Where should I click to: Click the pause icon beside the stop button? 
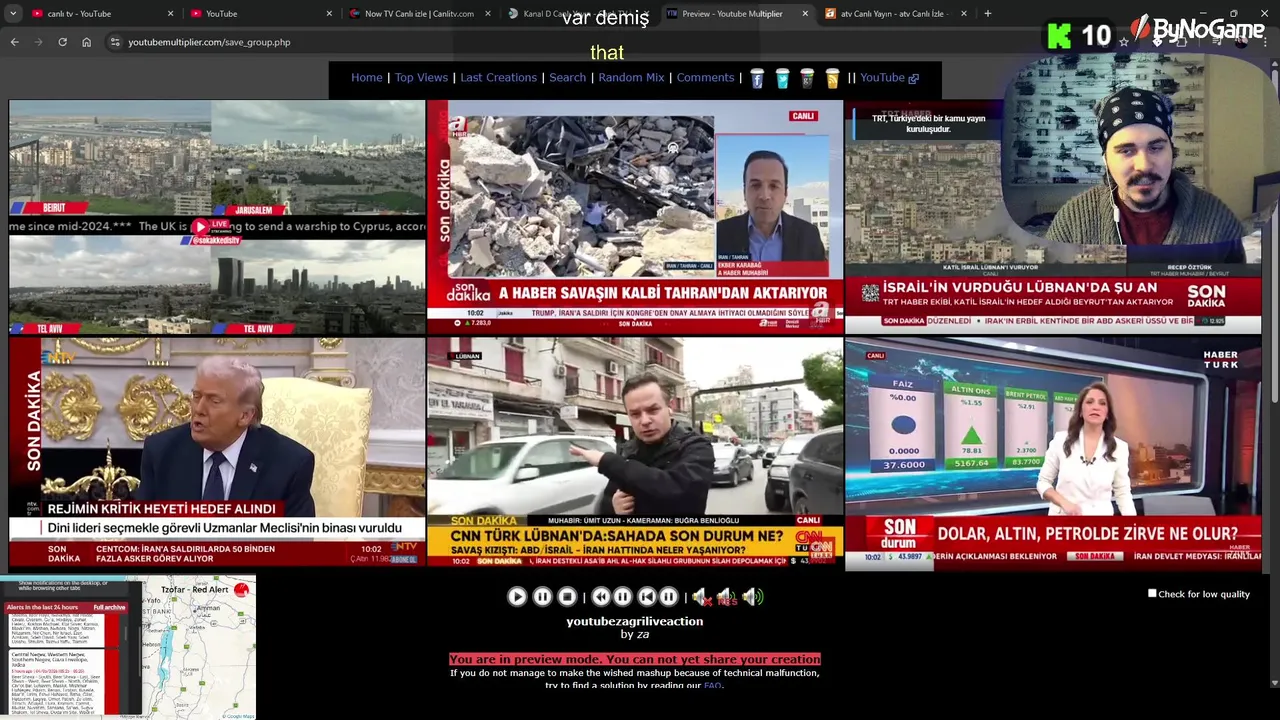(x=542, y=597)
